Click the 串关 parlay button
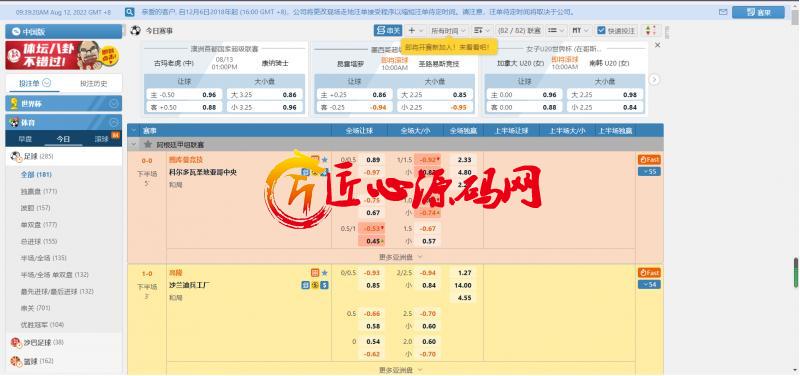 tap(388, 31)
